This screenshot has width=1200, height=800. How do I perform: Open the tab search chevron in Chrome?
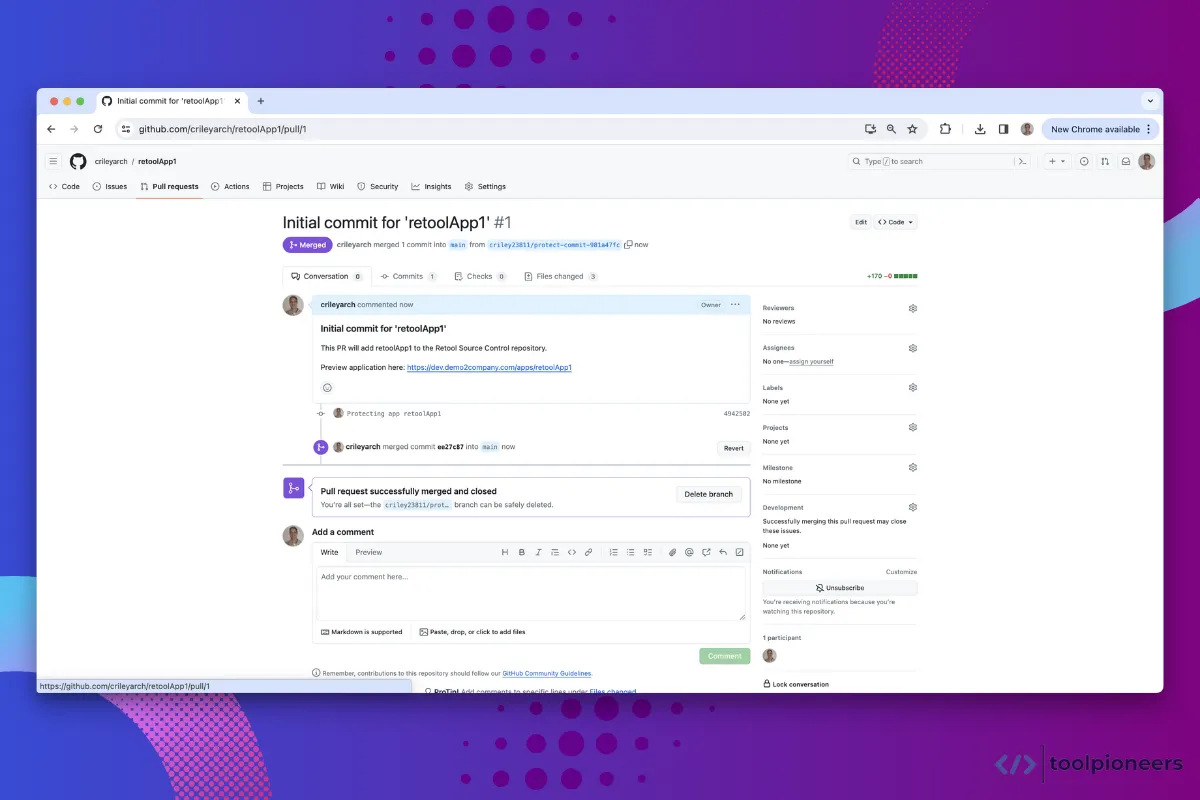click(1150, 101)
